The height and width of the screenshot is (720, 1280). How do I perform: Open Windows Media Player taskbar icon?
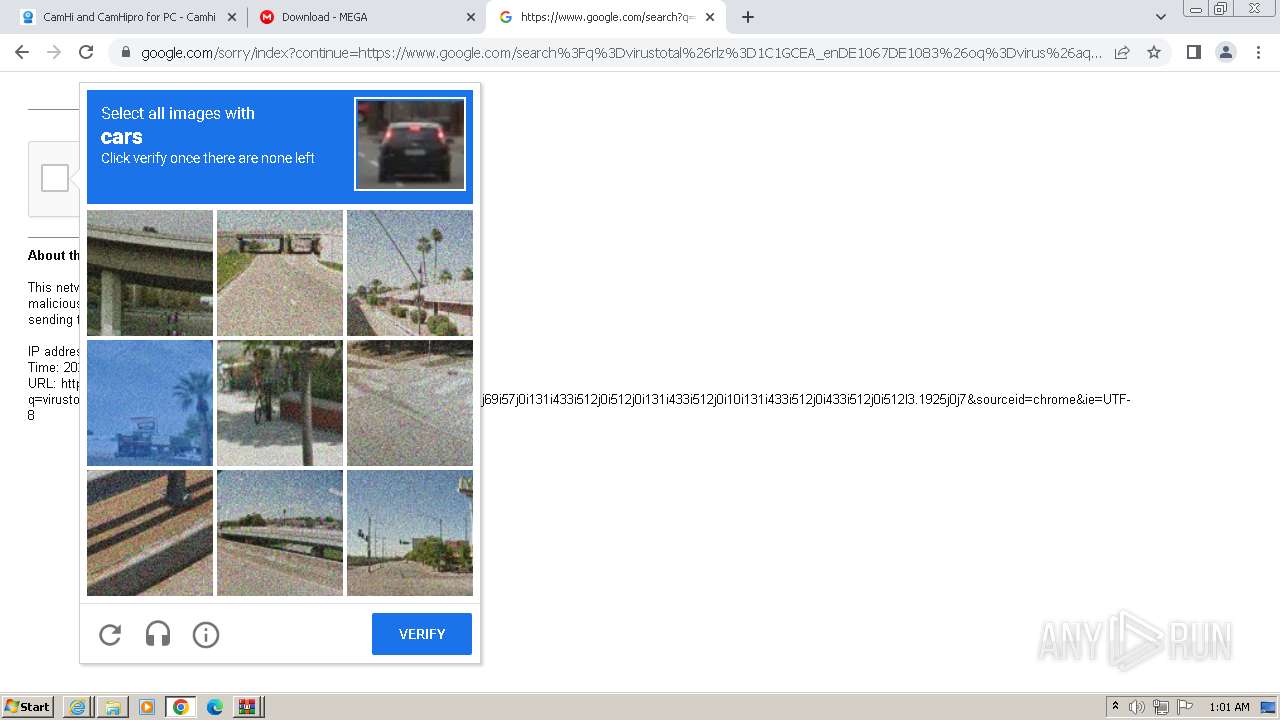coord(147,707)
